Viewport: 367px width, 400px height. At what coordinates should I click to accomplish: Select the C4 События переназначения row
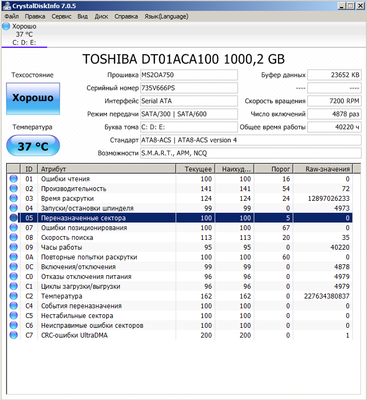tap(180, 306)
